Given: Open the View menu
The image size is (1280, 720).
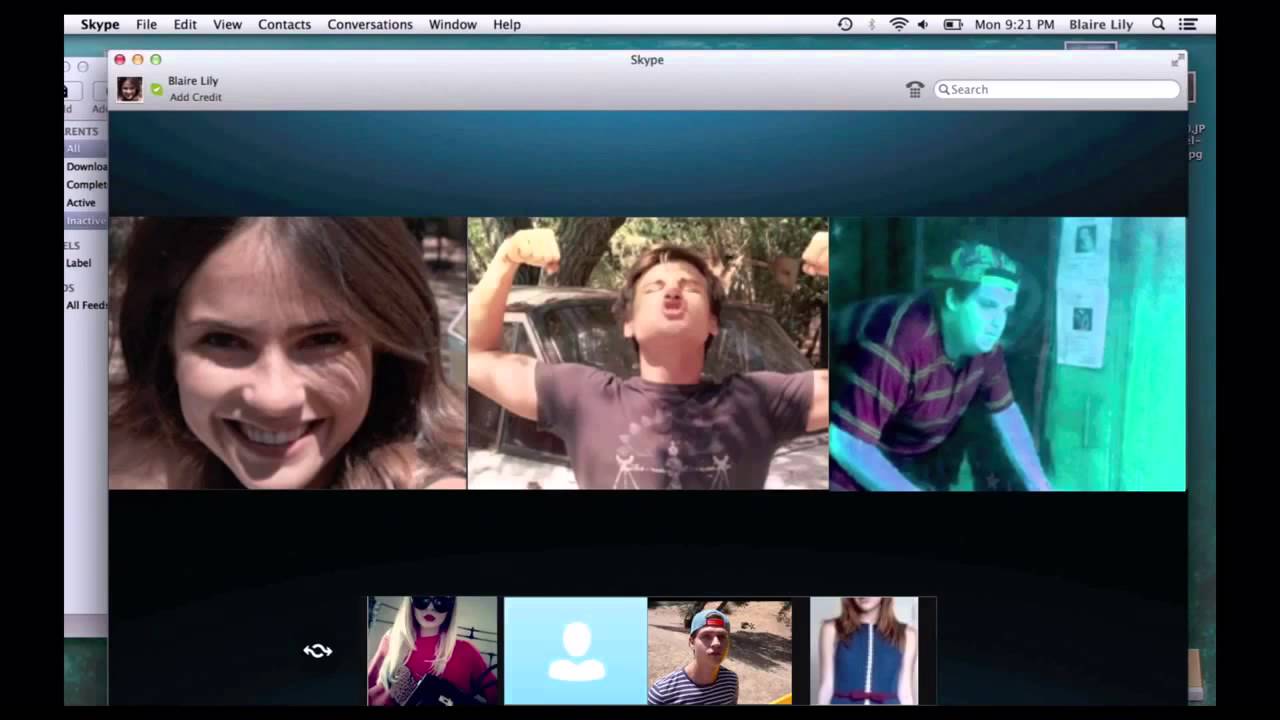Looking at the screenshot, I should [227, 24].
